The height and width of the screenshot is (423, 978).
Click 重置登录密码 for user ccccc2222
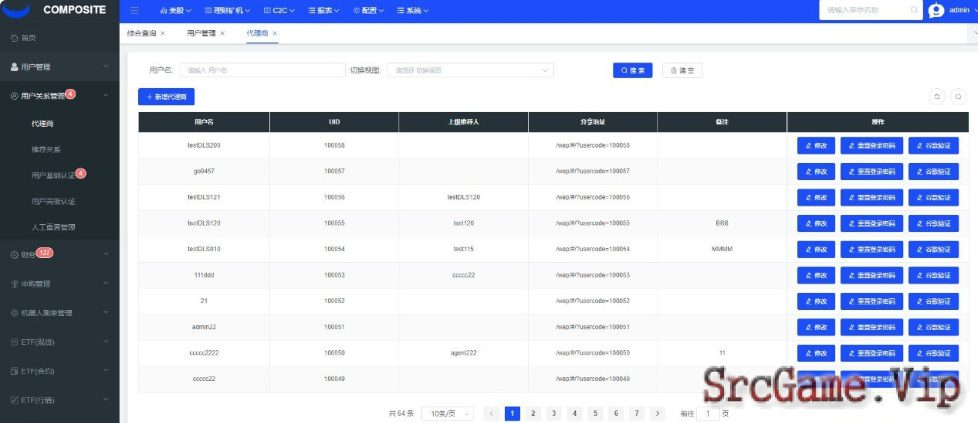(871, 353)
